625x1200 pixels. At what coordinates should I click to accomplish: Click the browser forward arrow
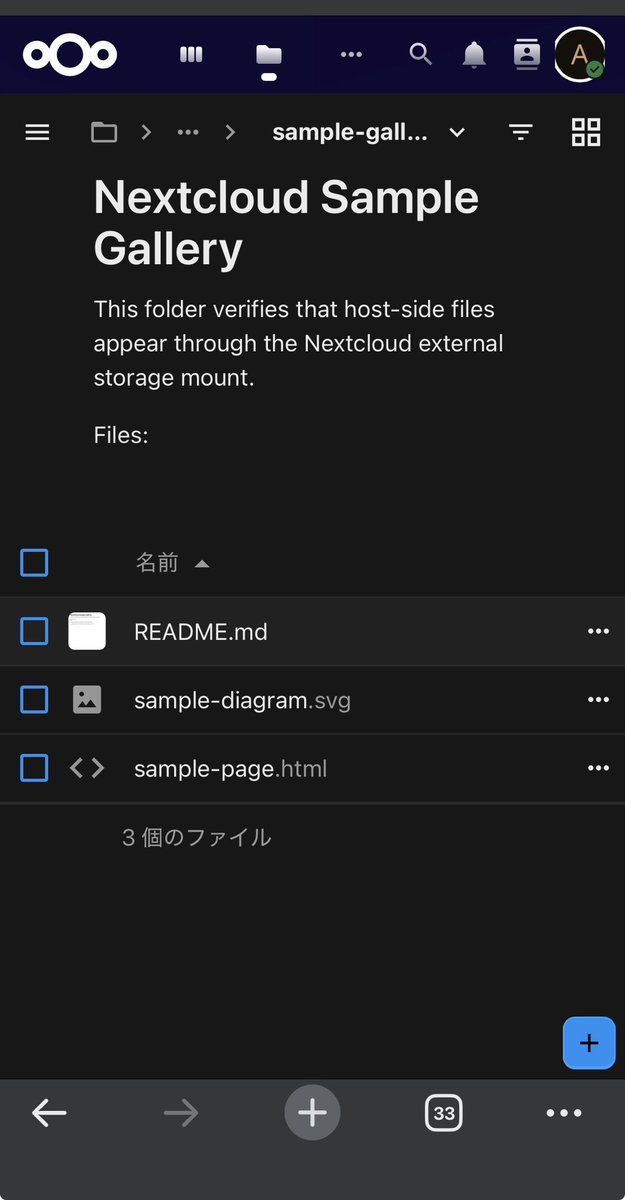click(181, 1113)
